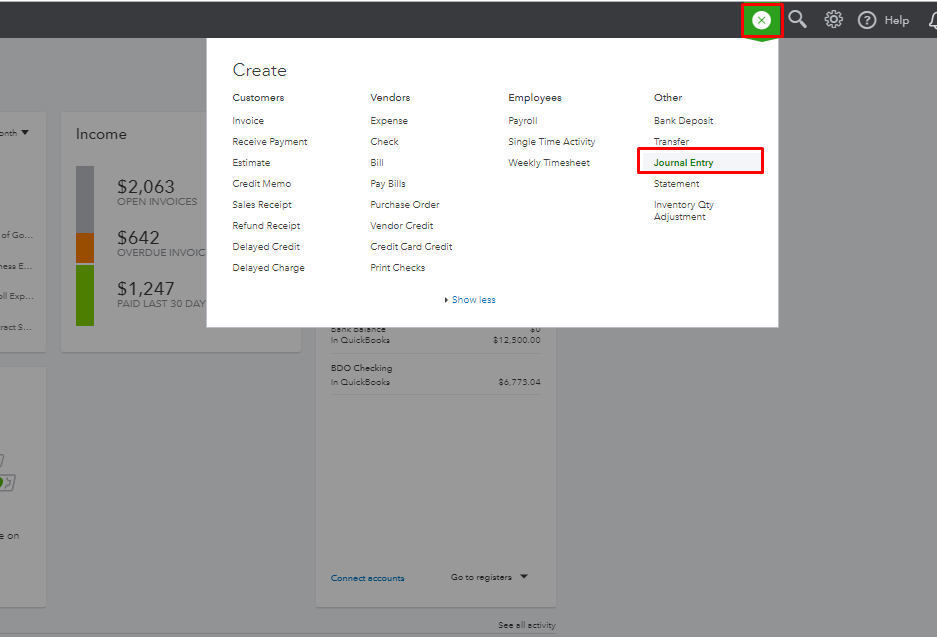
Task: Open the month period dropdown arrow
Action: (25, 132)
